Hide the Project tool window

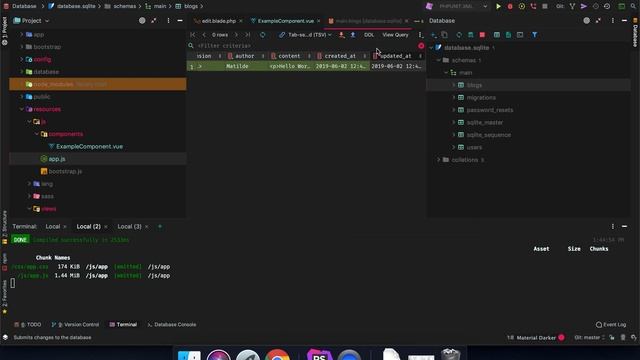[x=180, y=21]
